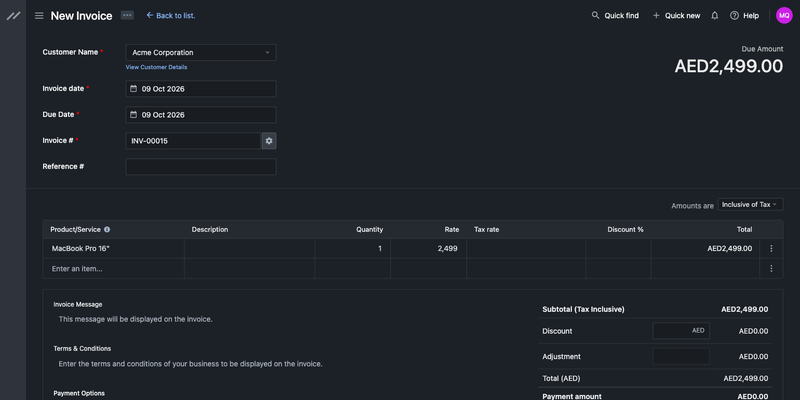
Task: Show Product/Service info tooltip icon
Action: [x=107, y=230]
